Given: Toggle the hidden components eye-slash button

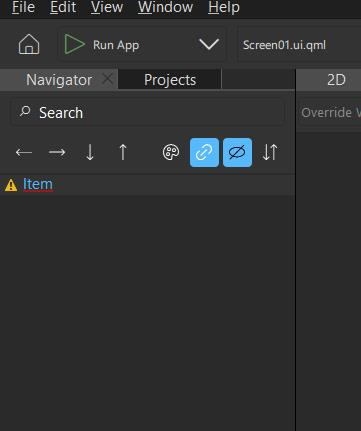Looking at the screenshot, I should [237, 153].
